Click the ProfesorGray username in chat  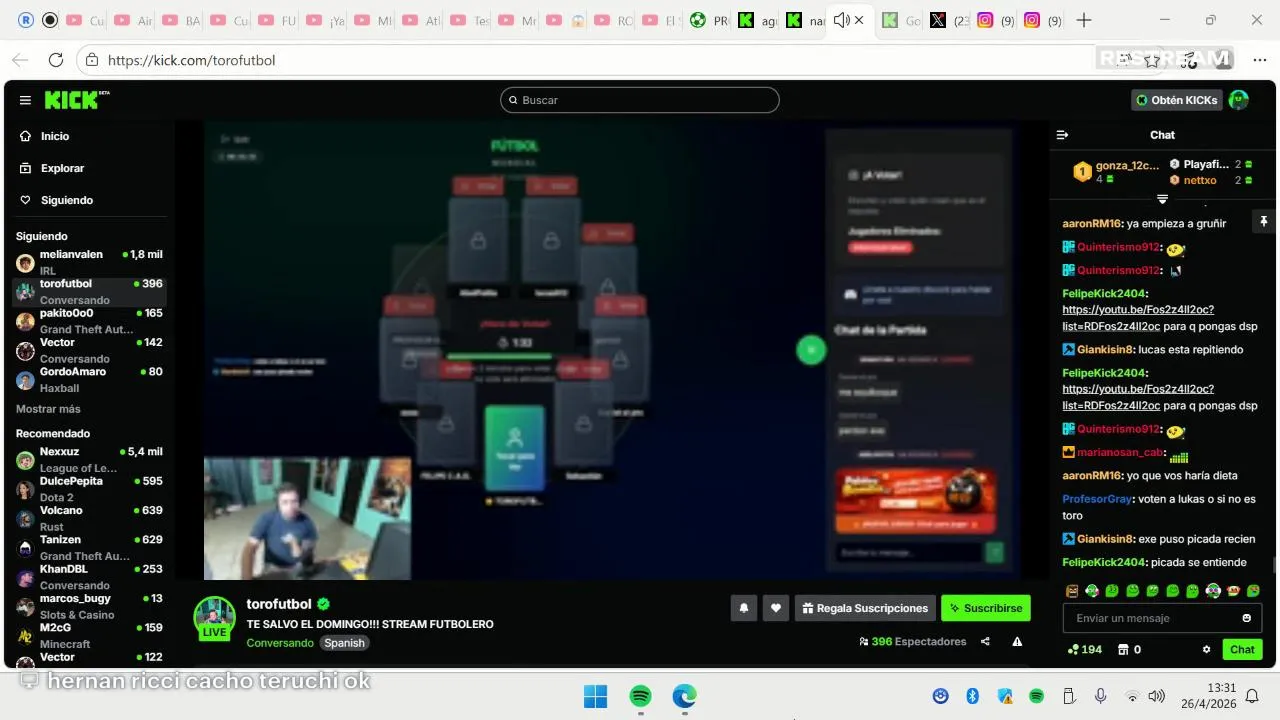coord(1096,499)
